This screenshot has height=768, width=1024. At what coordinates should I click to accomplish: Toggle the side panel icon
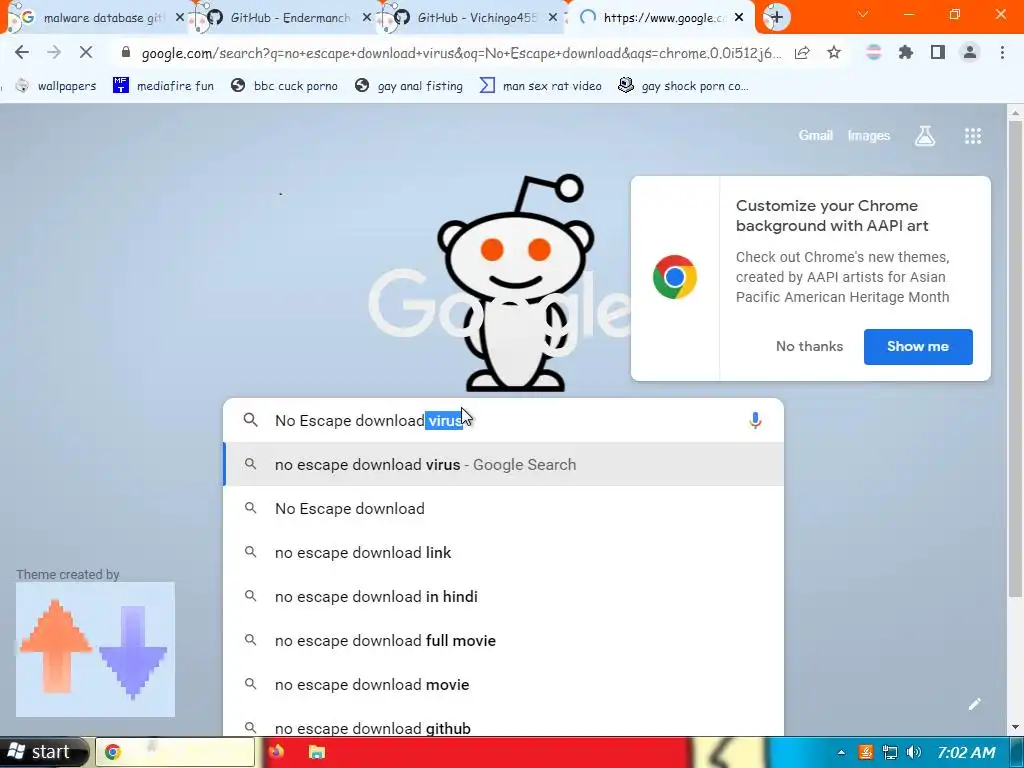(938, 53)
